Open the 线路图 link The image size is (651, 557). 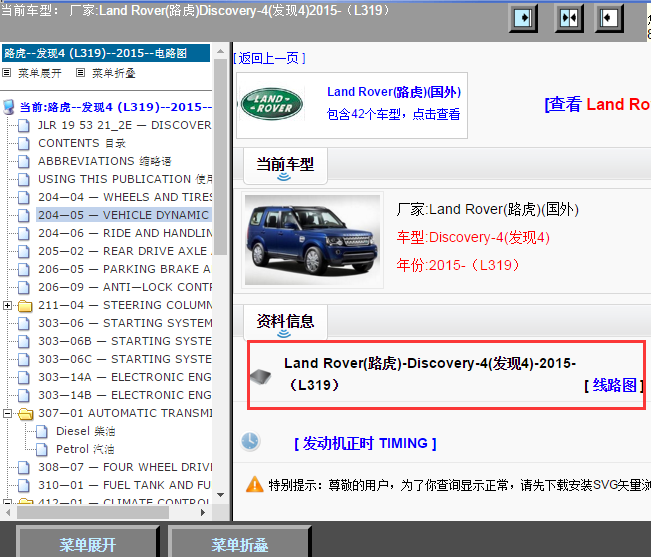(614, 386)
